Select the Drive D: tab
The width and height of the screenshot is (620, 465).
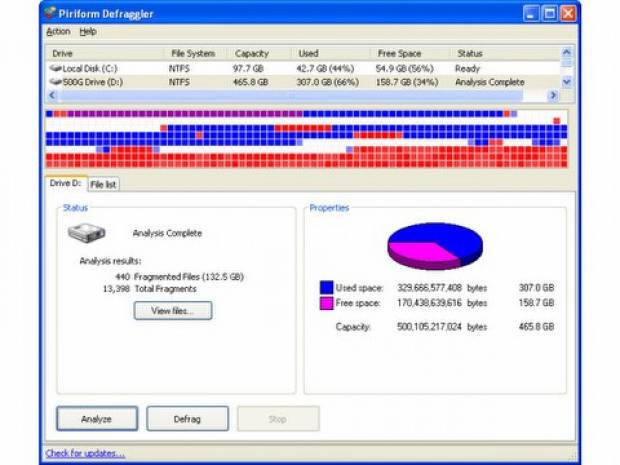click(x=66, y=183)
